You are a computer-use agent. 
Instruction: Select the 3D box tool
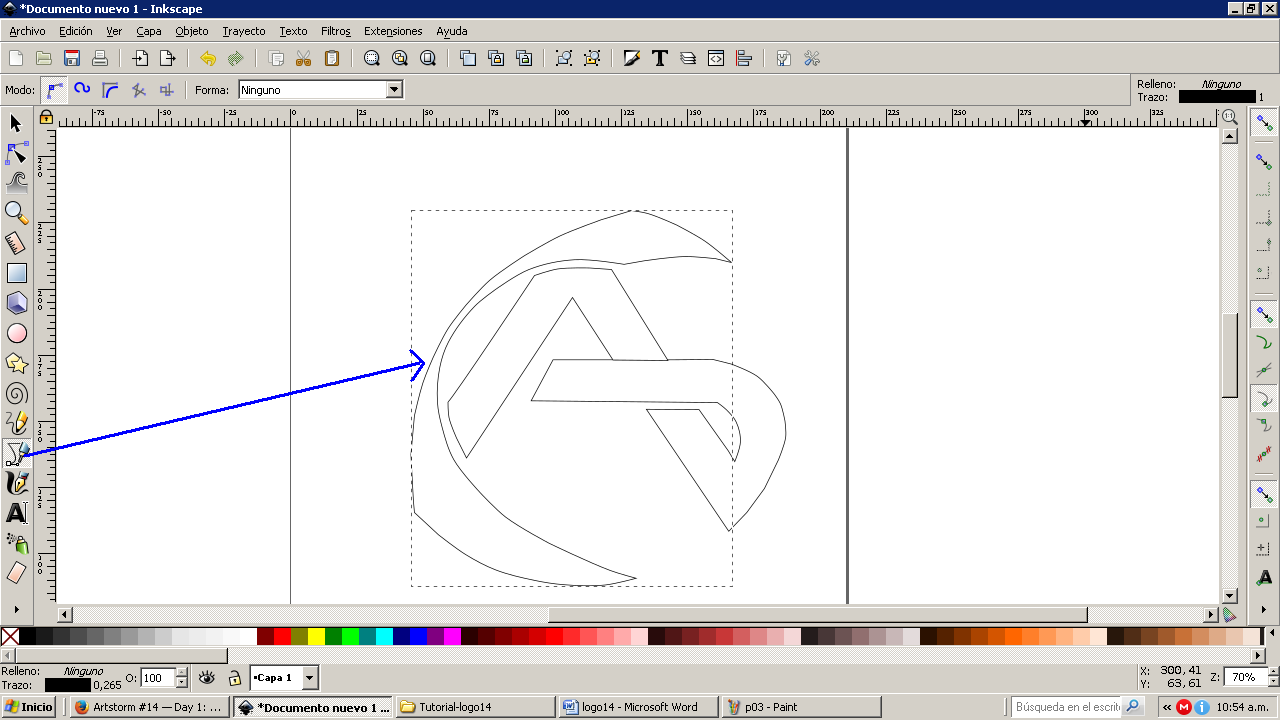(16, 303)
